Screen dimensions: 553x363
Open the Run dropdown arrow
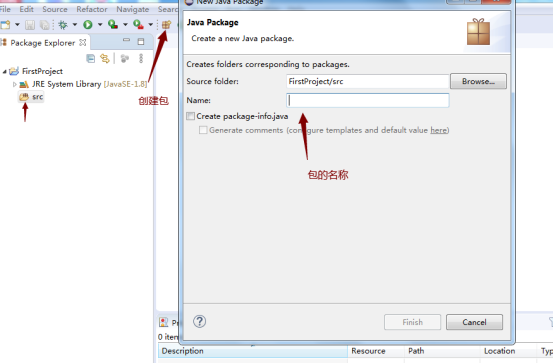click(100, 25)
